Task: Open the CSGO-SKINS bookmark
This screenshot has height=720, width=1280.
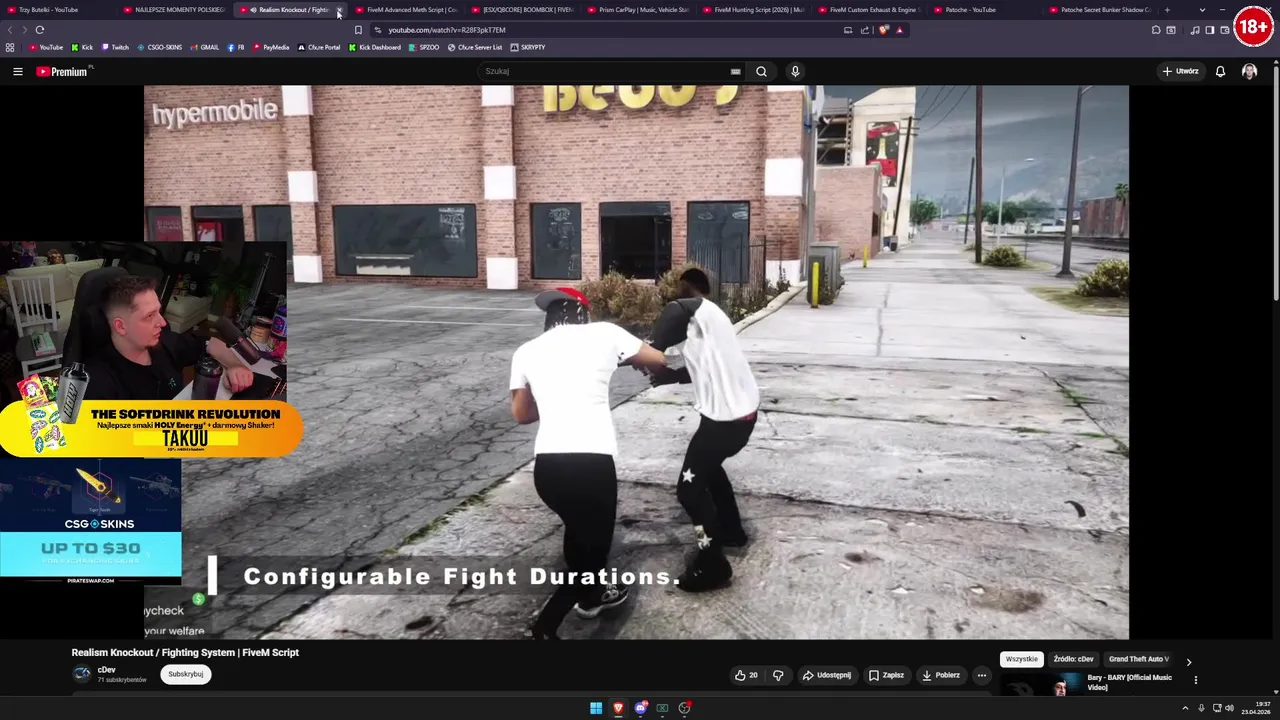Action: (160, 47)
